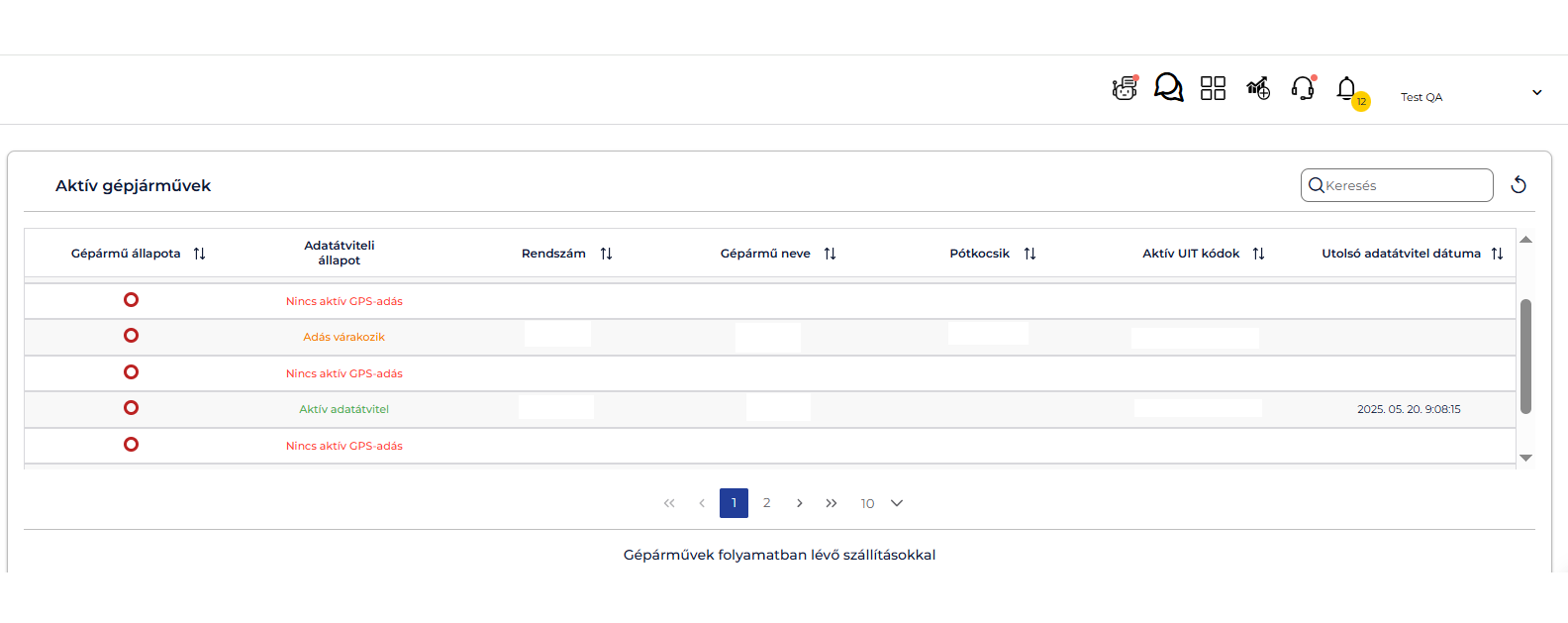
Task: Sort by Utolsó adatátvitel dátuma
Action: pos(1497,254)
